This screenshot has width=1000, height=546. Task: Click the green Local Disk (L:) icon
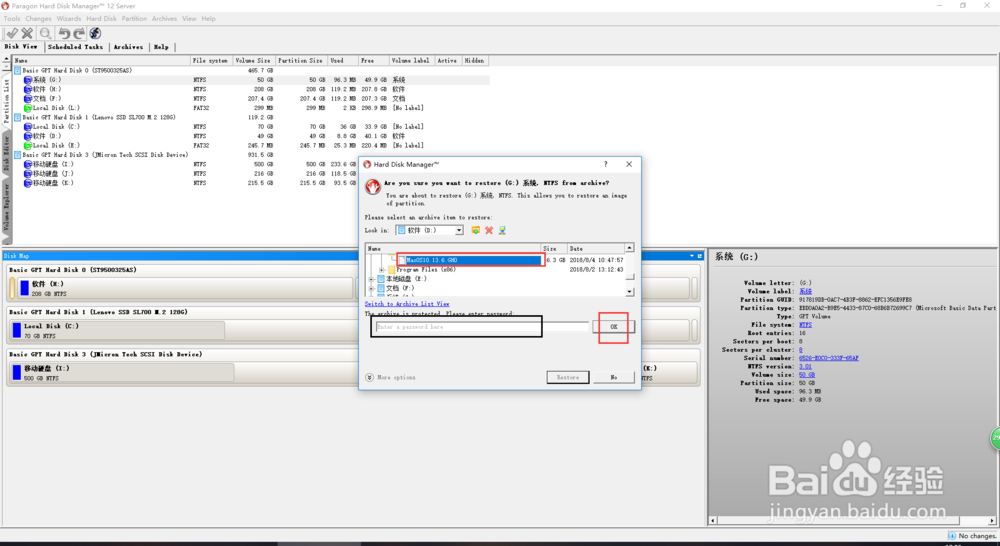point(28,108)
